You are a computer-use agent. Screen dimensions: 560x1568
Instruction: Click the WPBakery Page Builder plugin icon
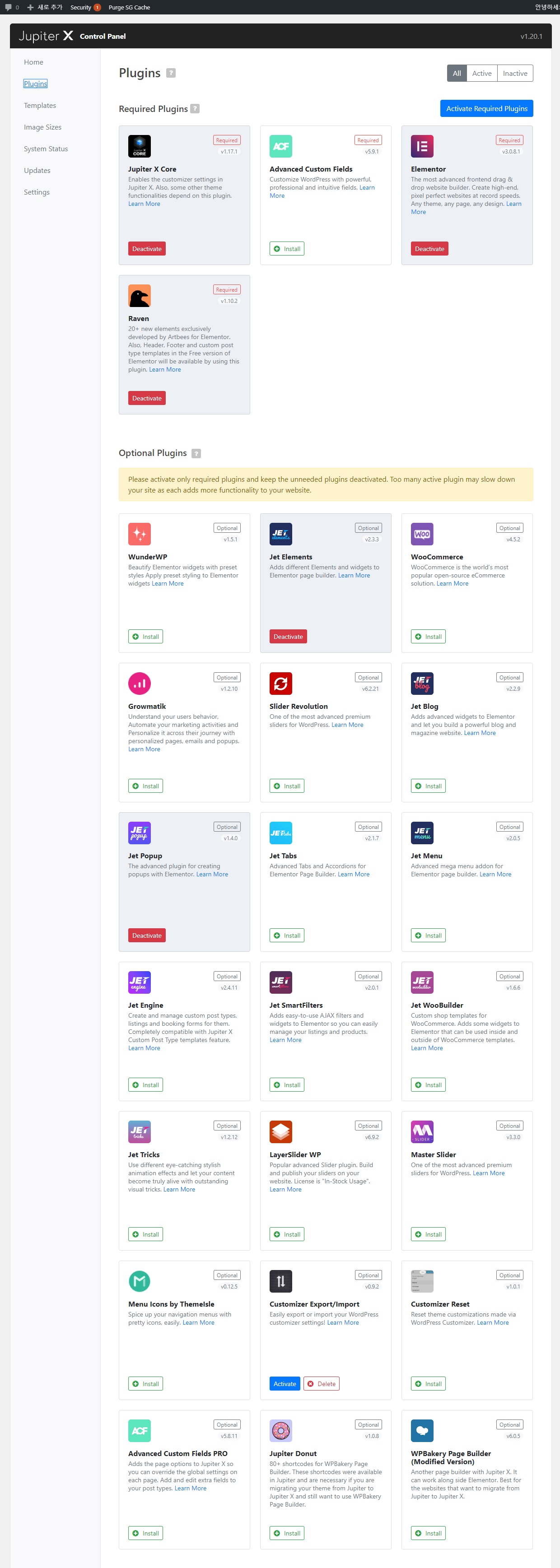point(422,1430)
